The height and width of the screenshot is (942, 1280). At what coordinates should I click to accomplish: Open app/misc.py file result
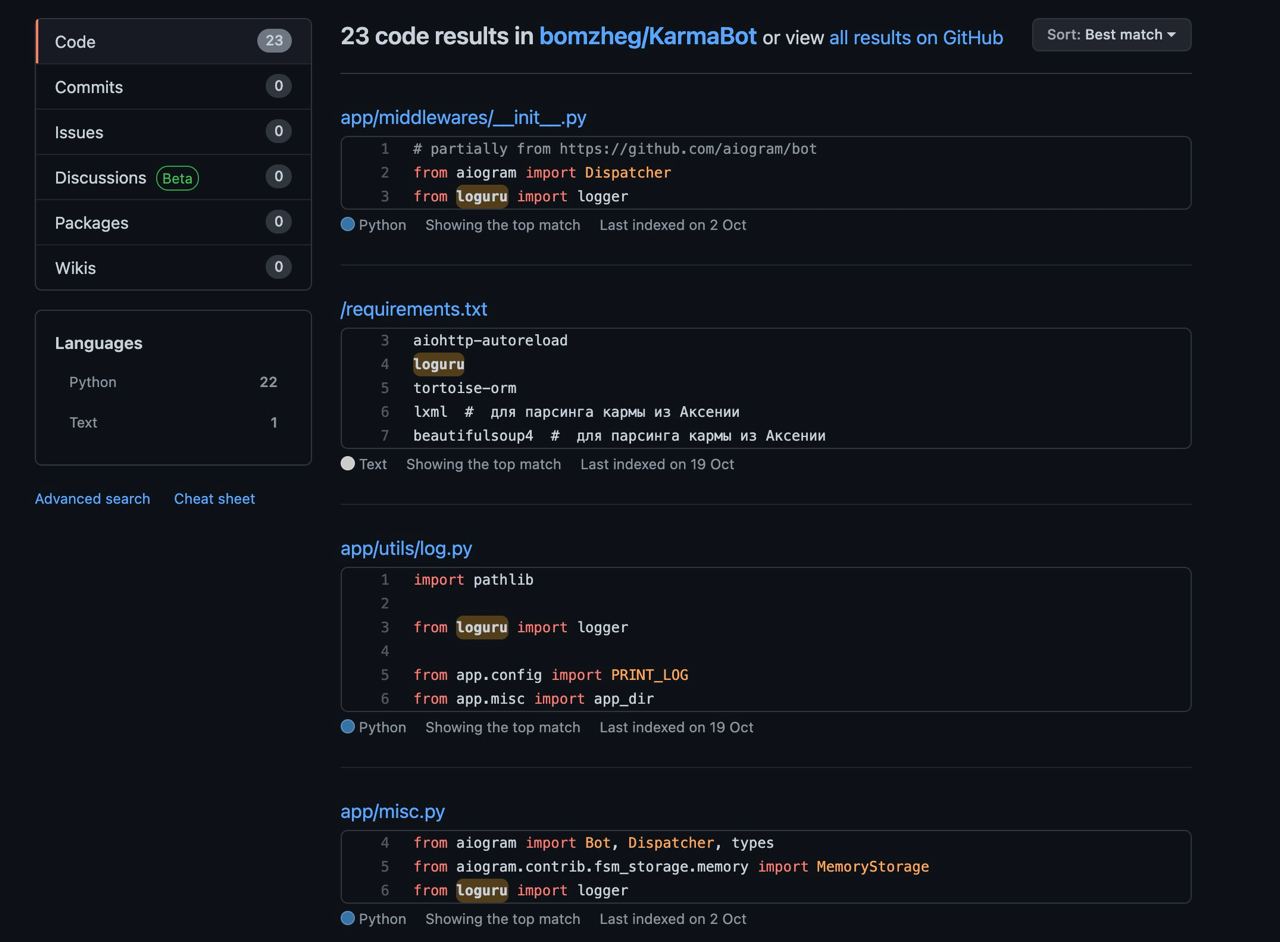pyautogui.click(x=393, y=811)
